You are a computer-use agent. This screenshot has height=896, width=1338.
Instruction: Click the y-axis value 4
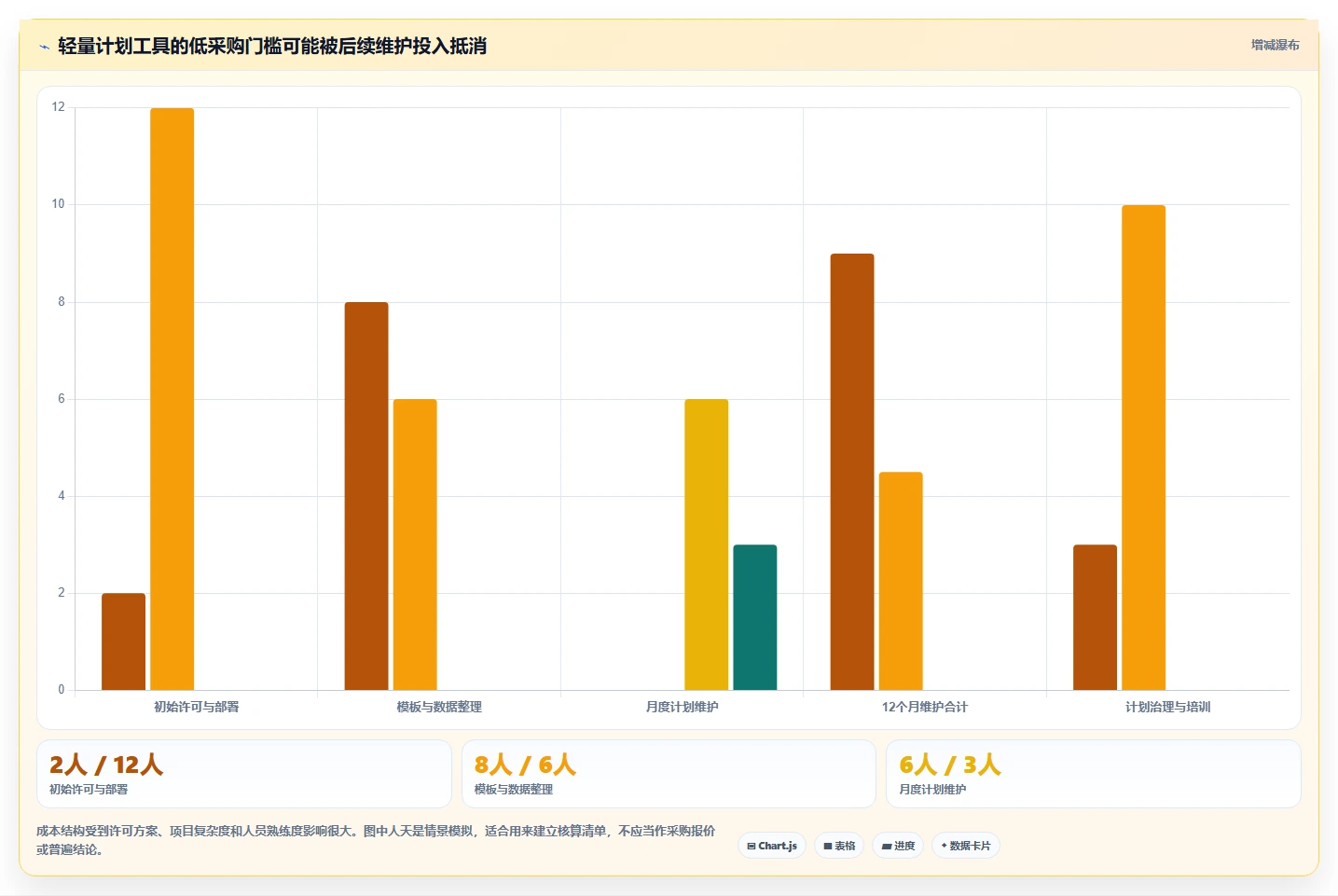(62, 496)
